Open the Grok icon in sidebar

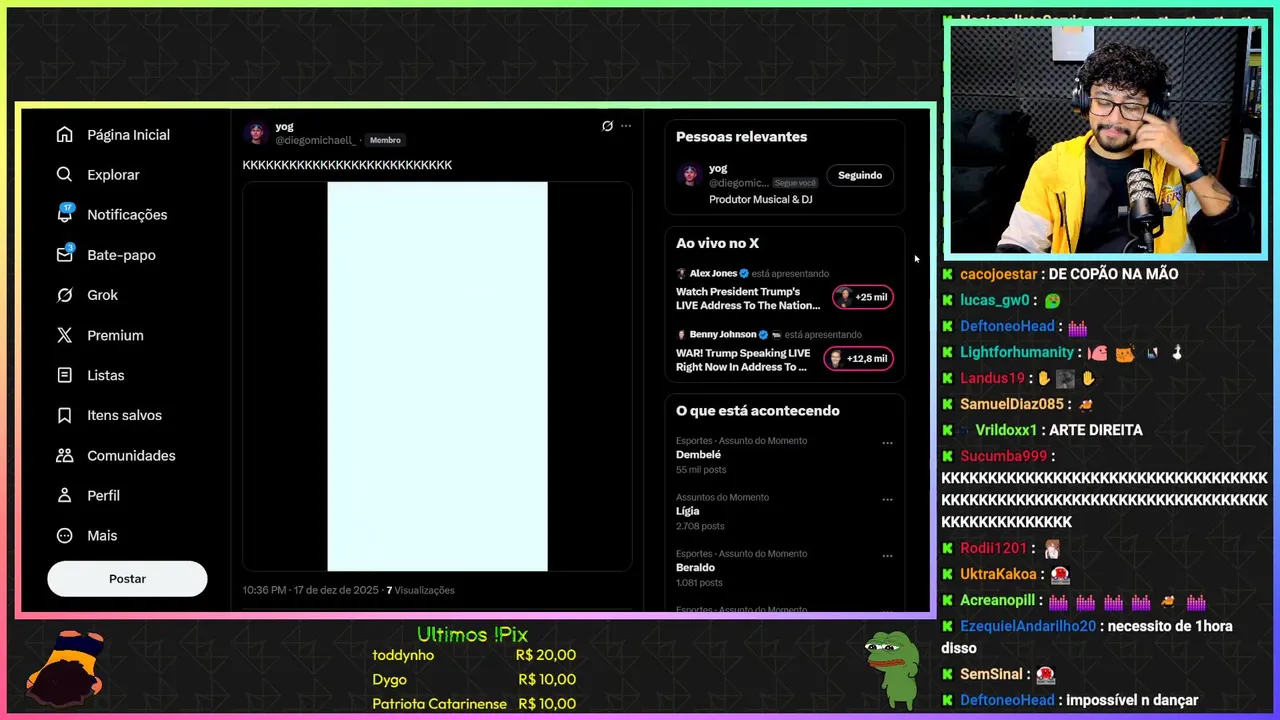(65, 295)
